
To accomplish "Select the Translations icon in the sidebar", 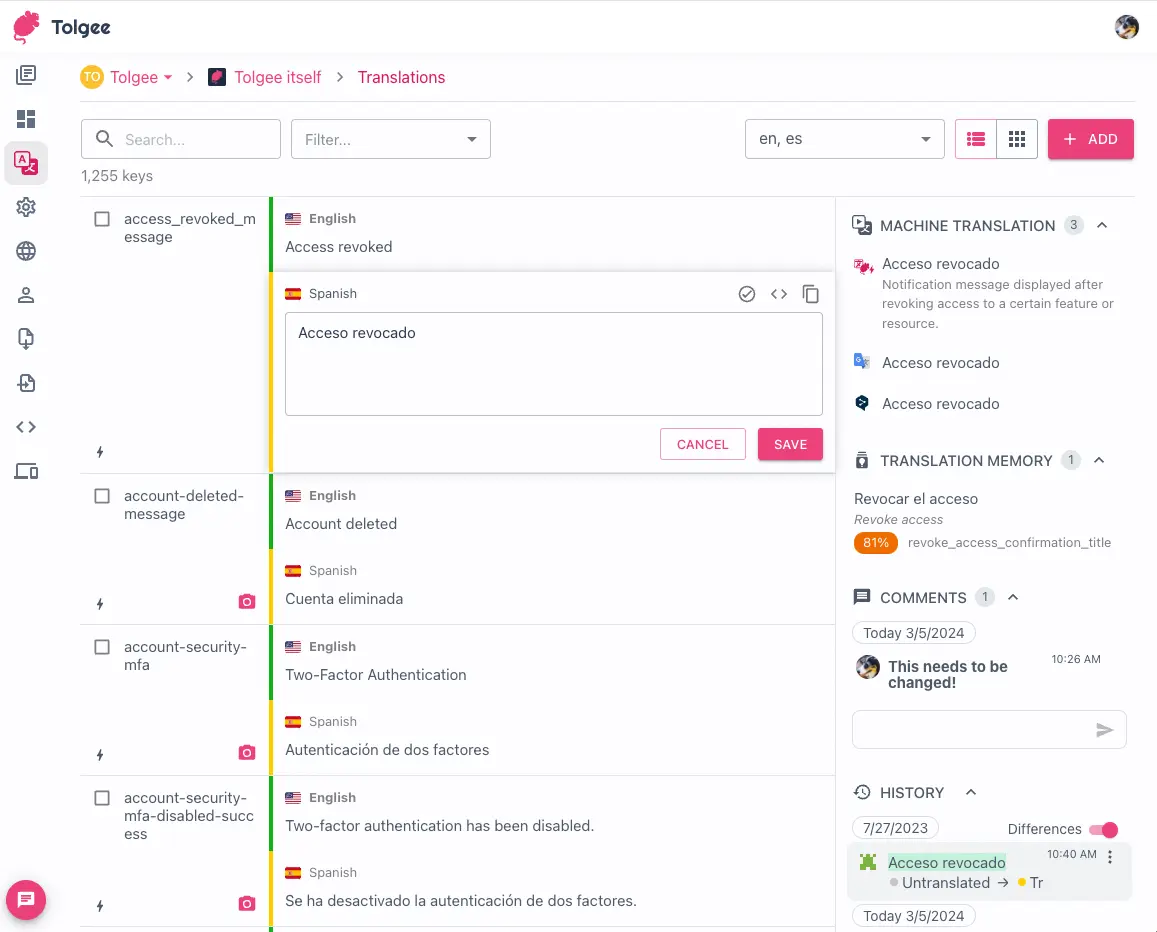I will 26,162.
